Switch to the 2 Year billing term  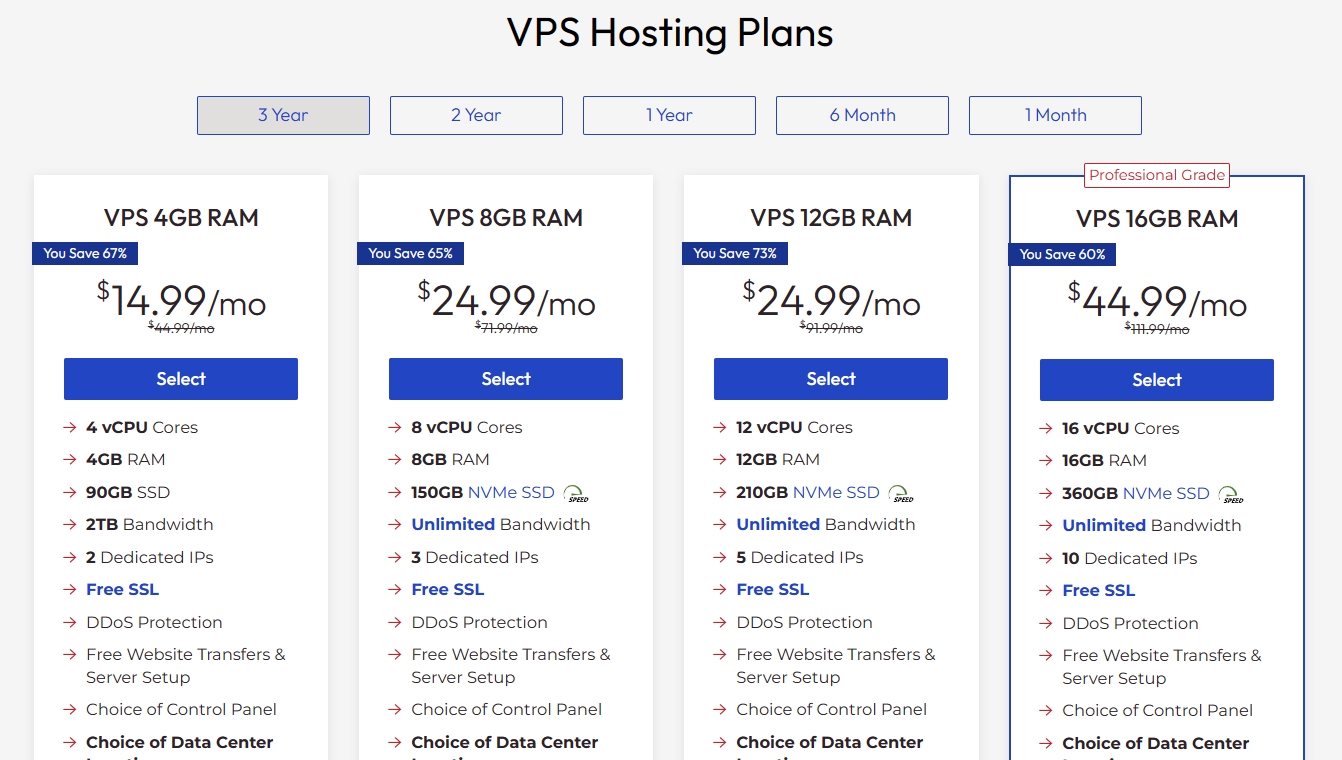[x=476, y=115]
